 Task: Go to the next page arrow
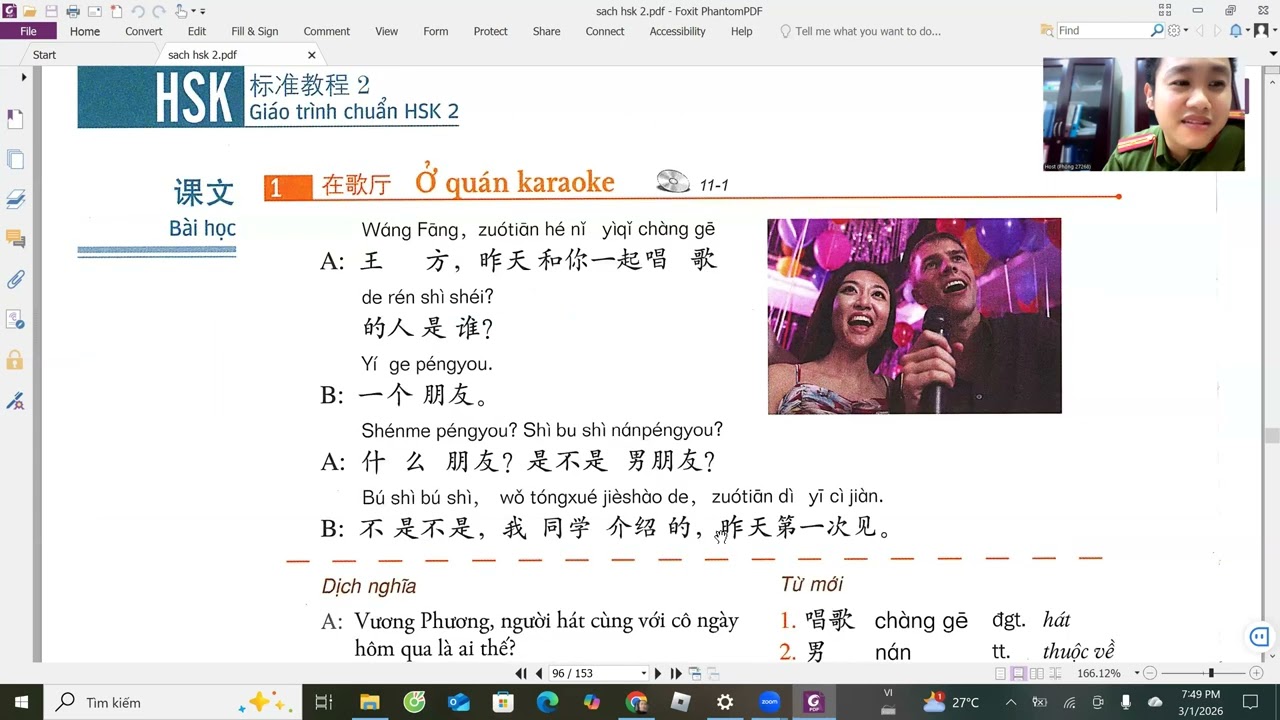point(657,674)
